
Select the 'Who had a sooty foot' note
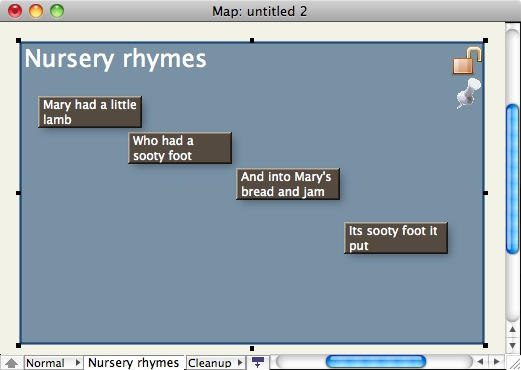(x=180, y=148)
